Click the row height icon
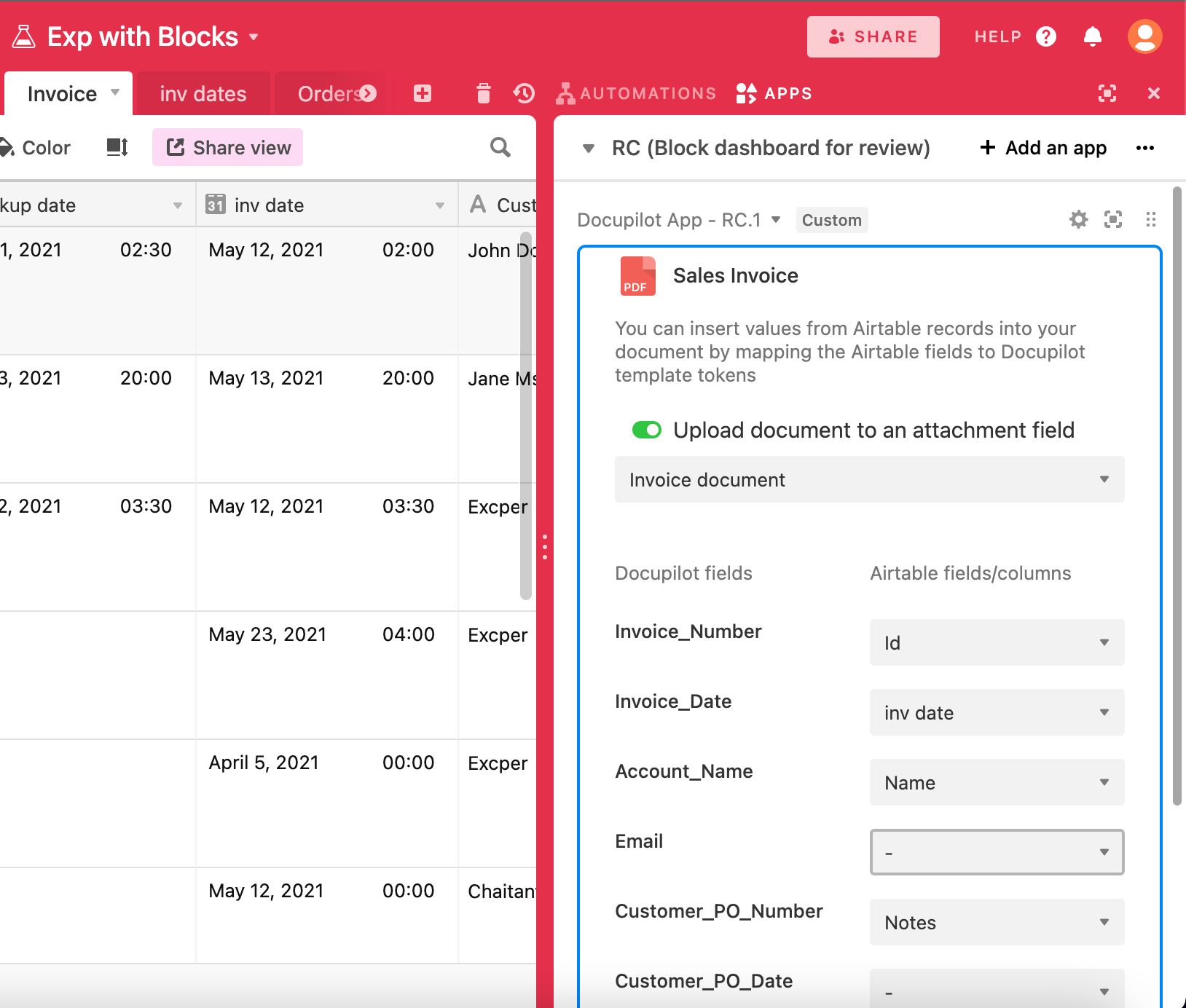This screenshot has width=1186, height=1008. click(x=117, y=148)
